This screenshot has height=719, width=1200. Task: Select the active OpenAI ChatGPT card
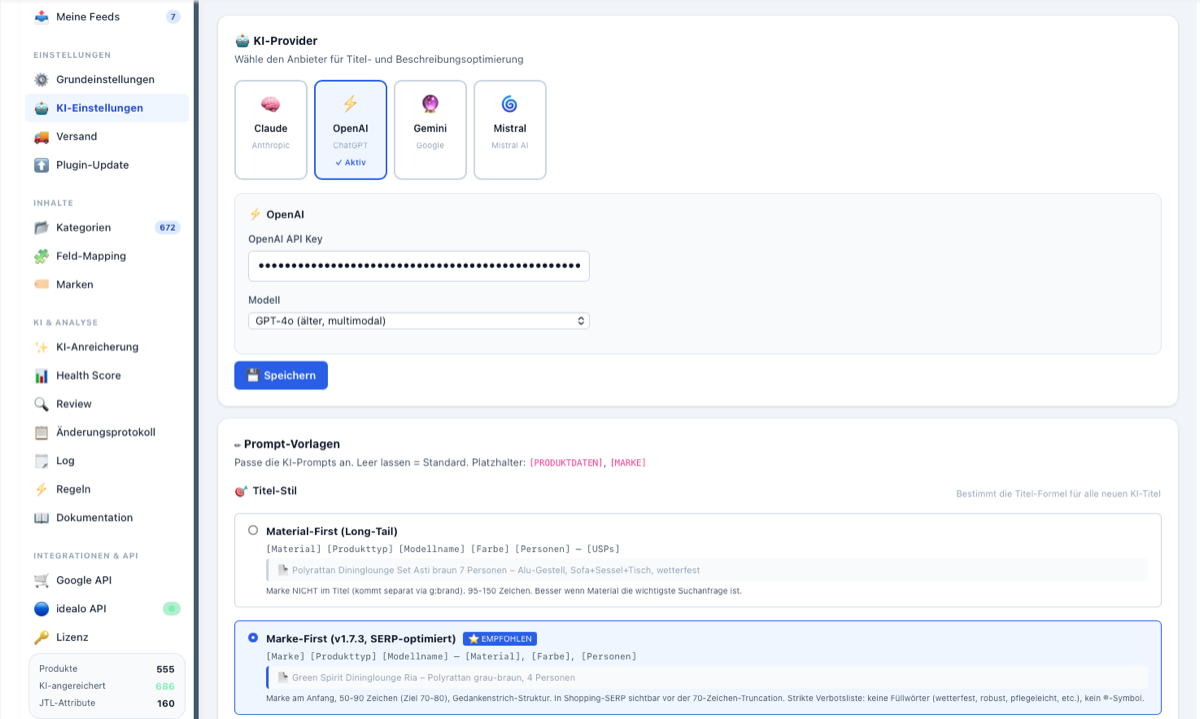tap(350, 129)
